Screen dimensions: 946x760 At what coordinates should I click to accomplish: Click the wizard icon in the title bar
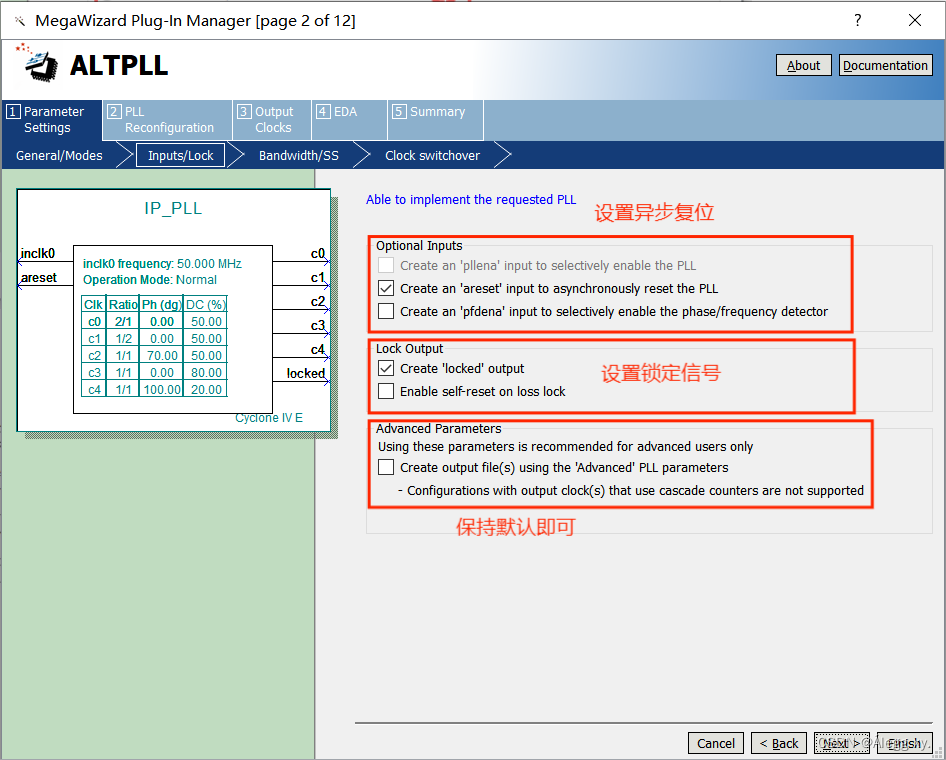click(20, 21)
